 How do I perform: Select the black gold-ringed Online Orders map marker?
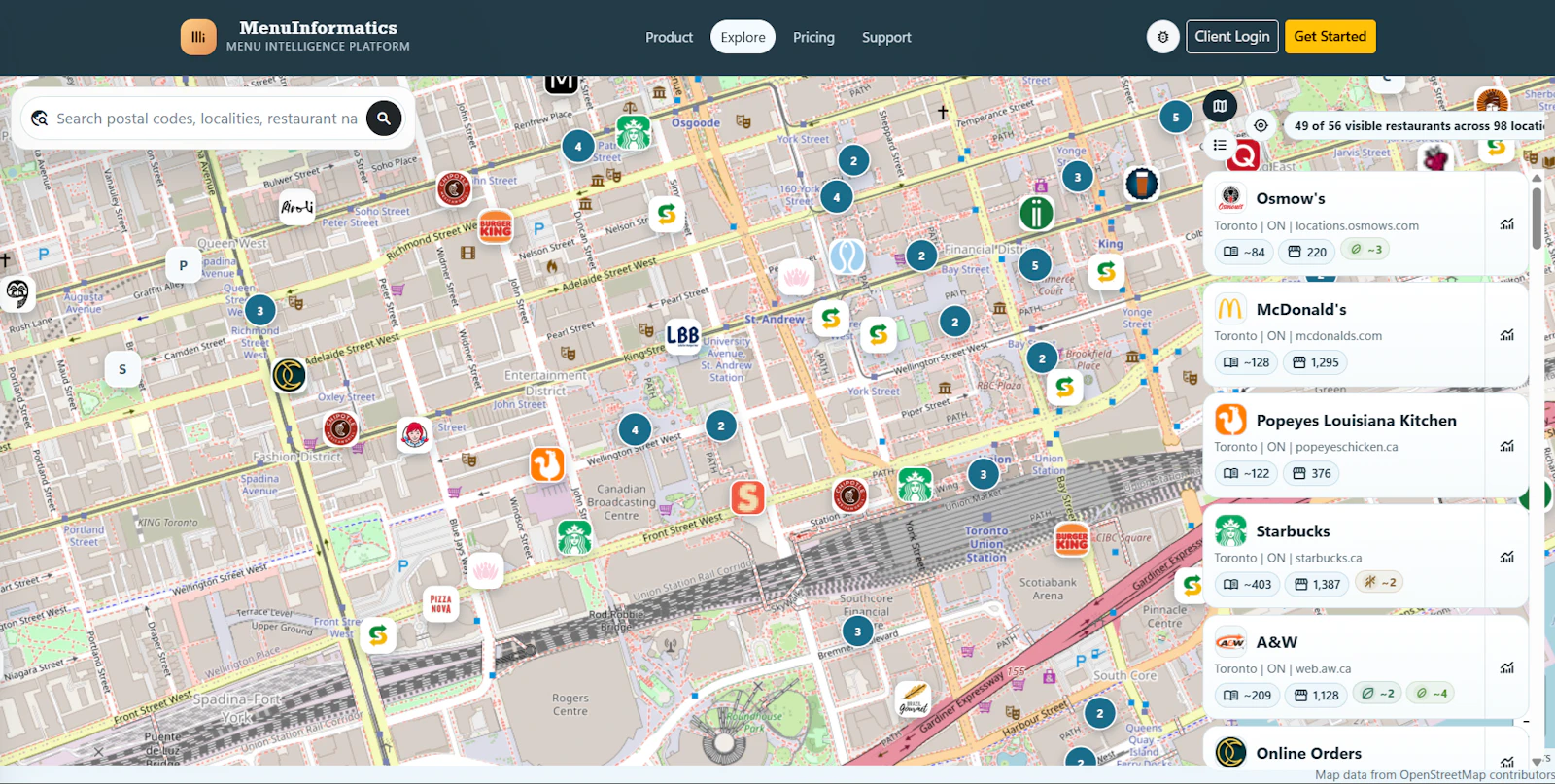click(289, 375)
